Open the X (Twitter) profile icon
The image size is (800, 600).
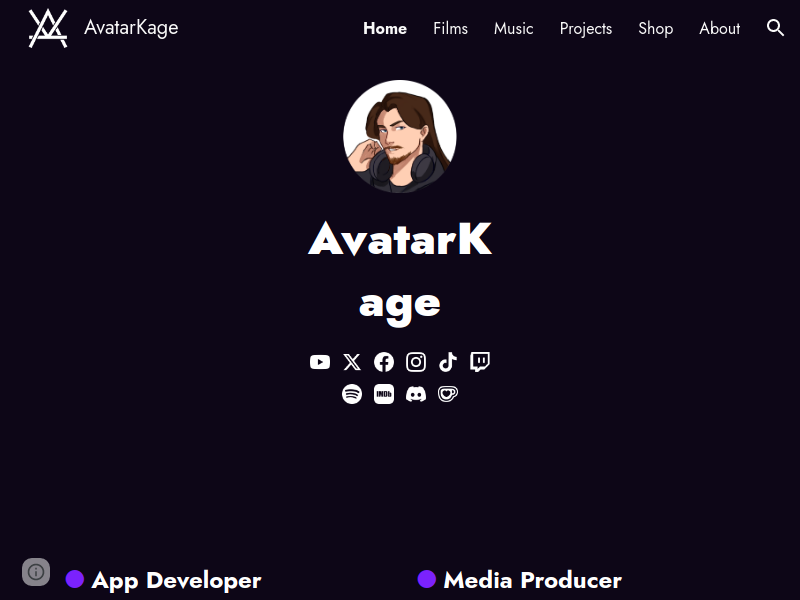[x=352, y=362]
